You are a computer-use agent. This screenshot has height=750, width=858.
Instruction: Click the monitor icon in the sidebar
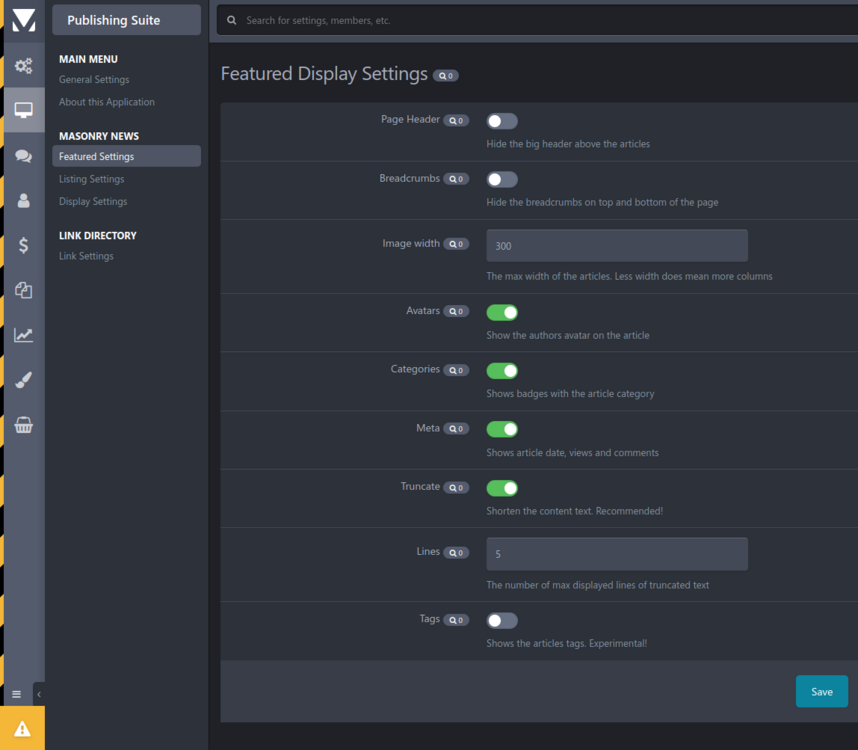(23, 110)
